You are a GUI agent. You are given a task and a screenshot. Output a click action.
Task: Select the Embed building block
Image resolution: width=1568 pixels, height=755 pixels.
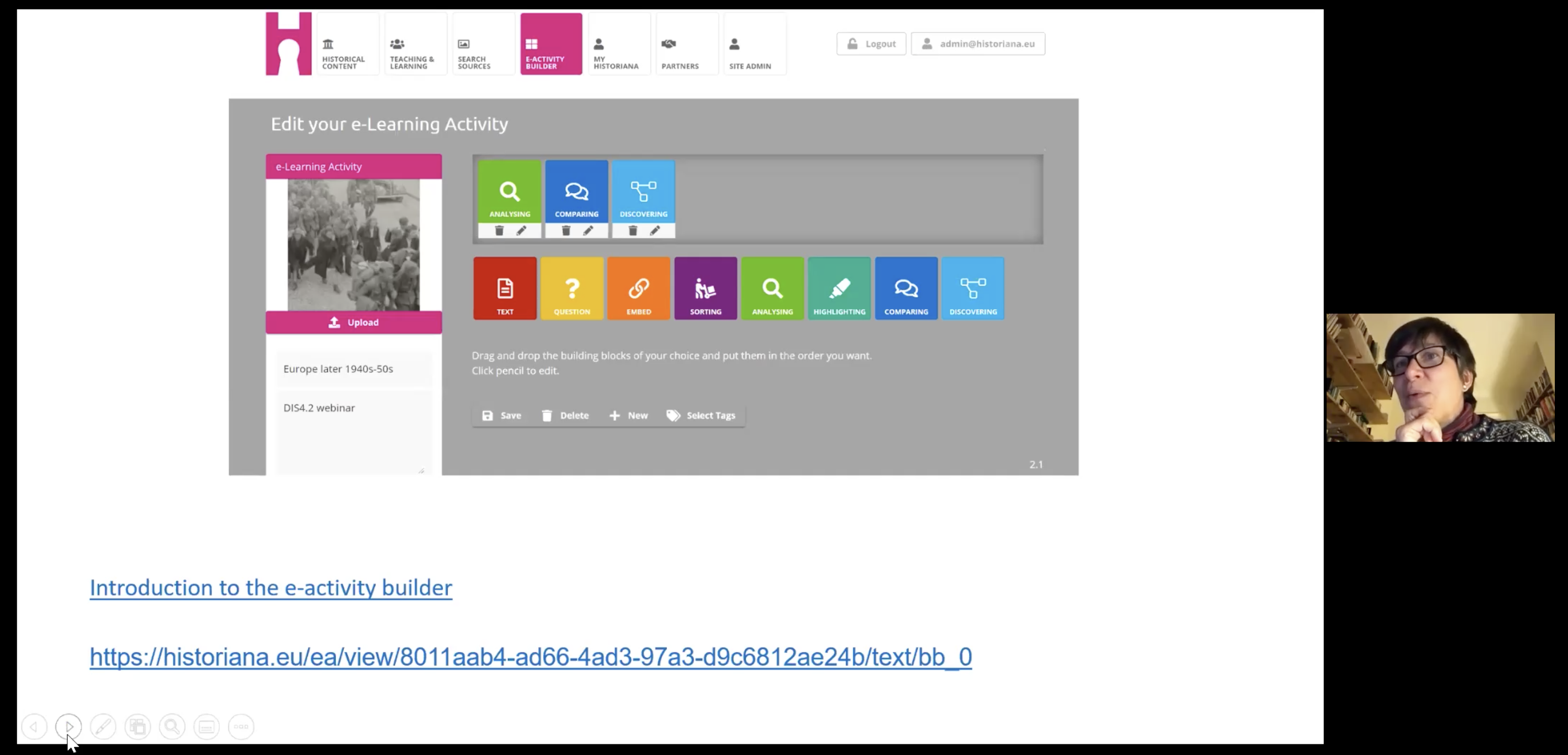(638, 288)
